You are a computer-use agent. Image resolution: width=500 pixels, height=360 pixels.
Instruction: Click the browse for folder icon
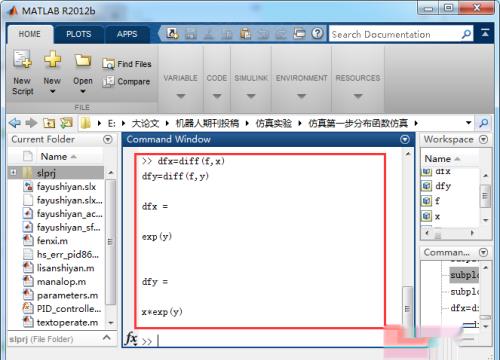click(x=66, y=123)
